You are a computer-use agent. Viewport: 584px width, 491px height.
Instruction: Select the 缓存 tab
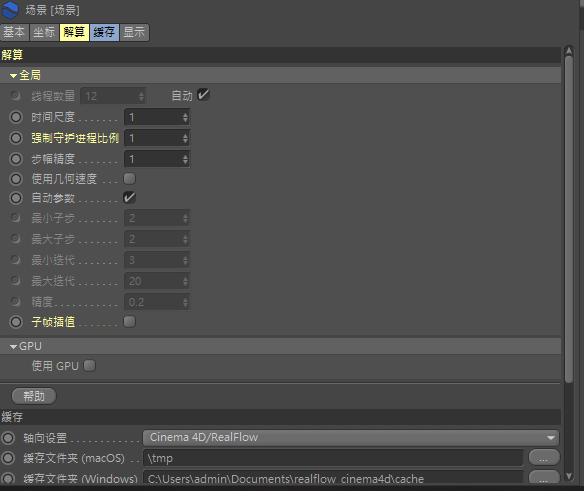[104, 32]
